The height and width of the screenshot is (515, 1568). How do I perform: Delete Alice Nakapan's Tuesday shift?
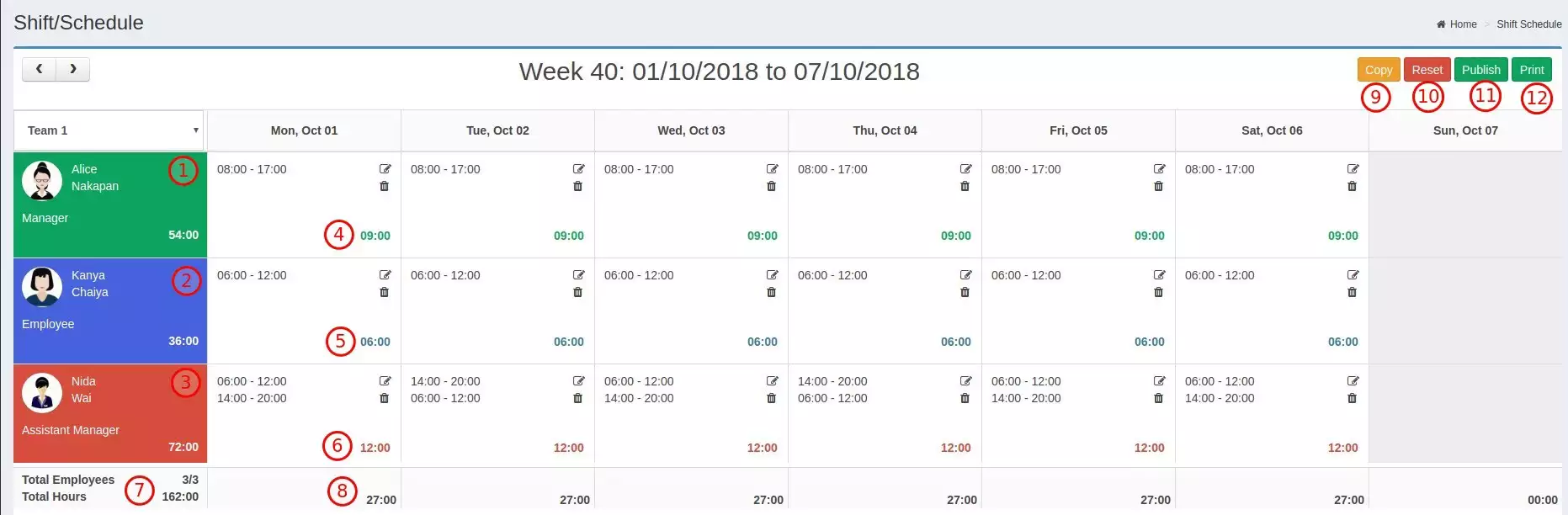[x=578, y=186]
